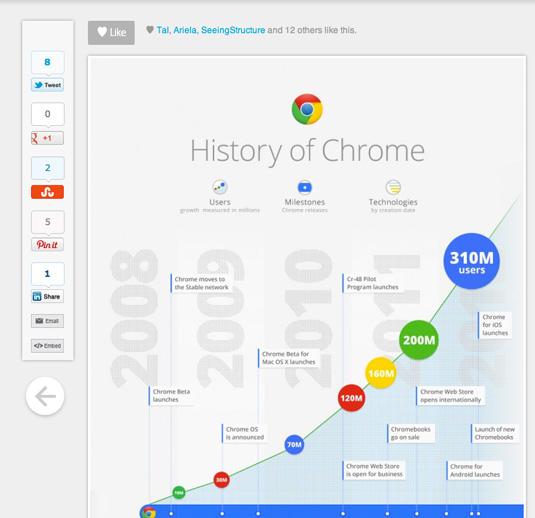The height and width of the screenshot is (518, 535).
Task: Click 'Chrome Web Store opens internationally' label
Action: tap(450, 396)
